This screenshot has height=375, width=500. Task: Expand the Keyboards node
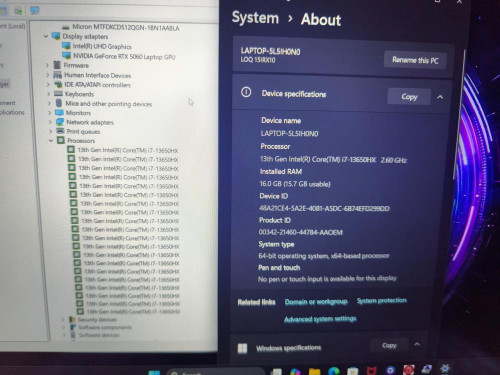click(x=49, y=94)
